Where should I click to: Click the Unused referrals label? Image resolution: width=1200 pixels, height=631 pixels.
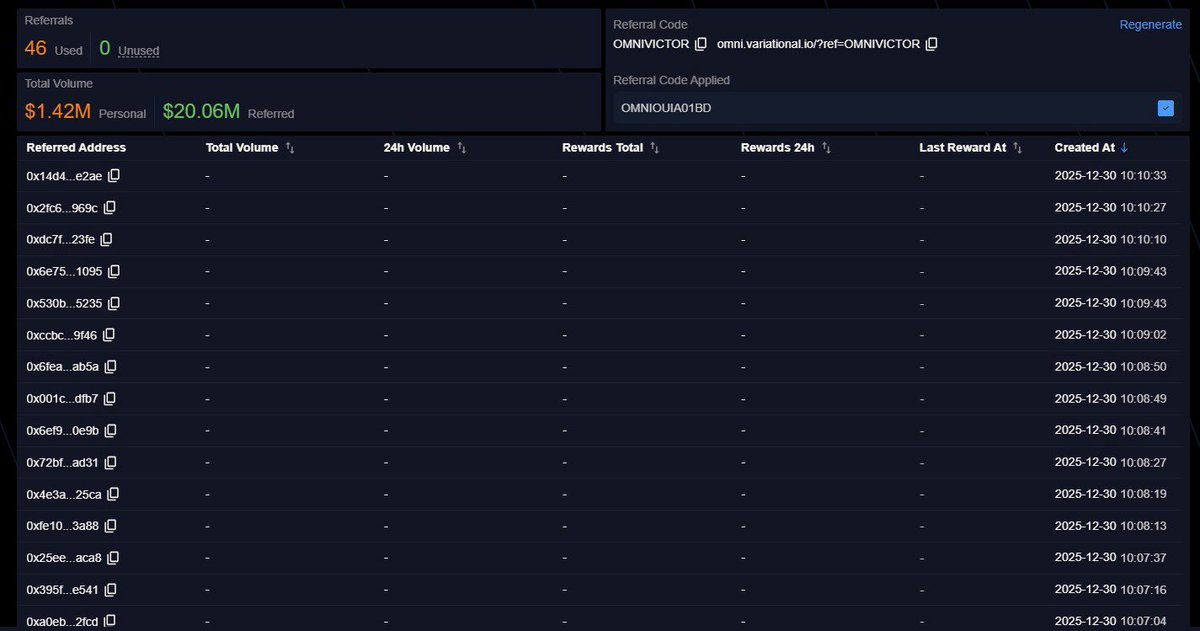(x=138, y=50)
